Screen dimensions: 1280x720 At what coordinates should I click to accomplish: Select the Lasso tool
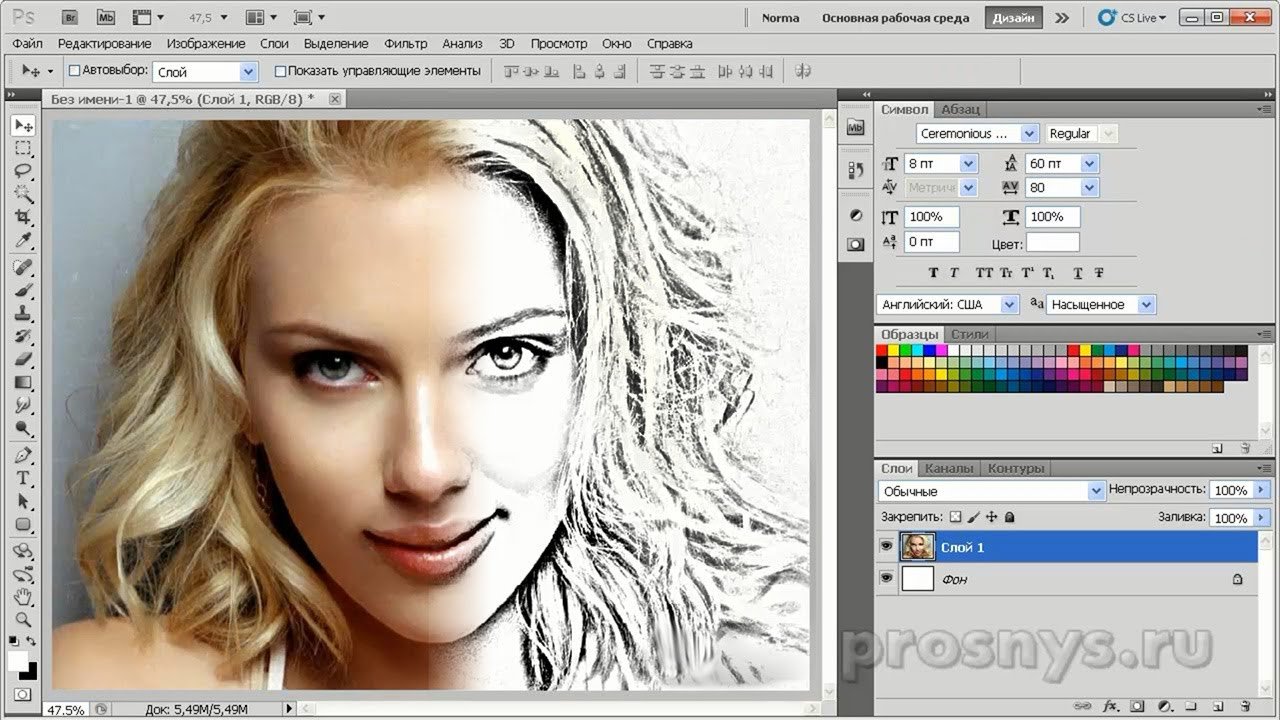(24, 171)
